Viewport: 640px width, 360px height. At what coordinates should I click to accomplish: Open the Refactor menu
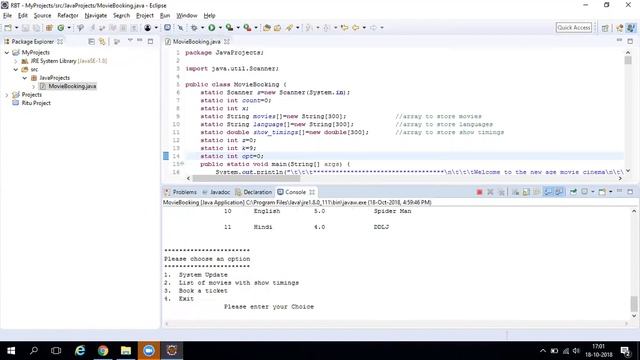pos(68,16)
